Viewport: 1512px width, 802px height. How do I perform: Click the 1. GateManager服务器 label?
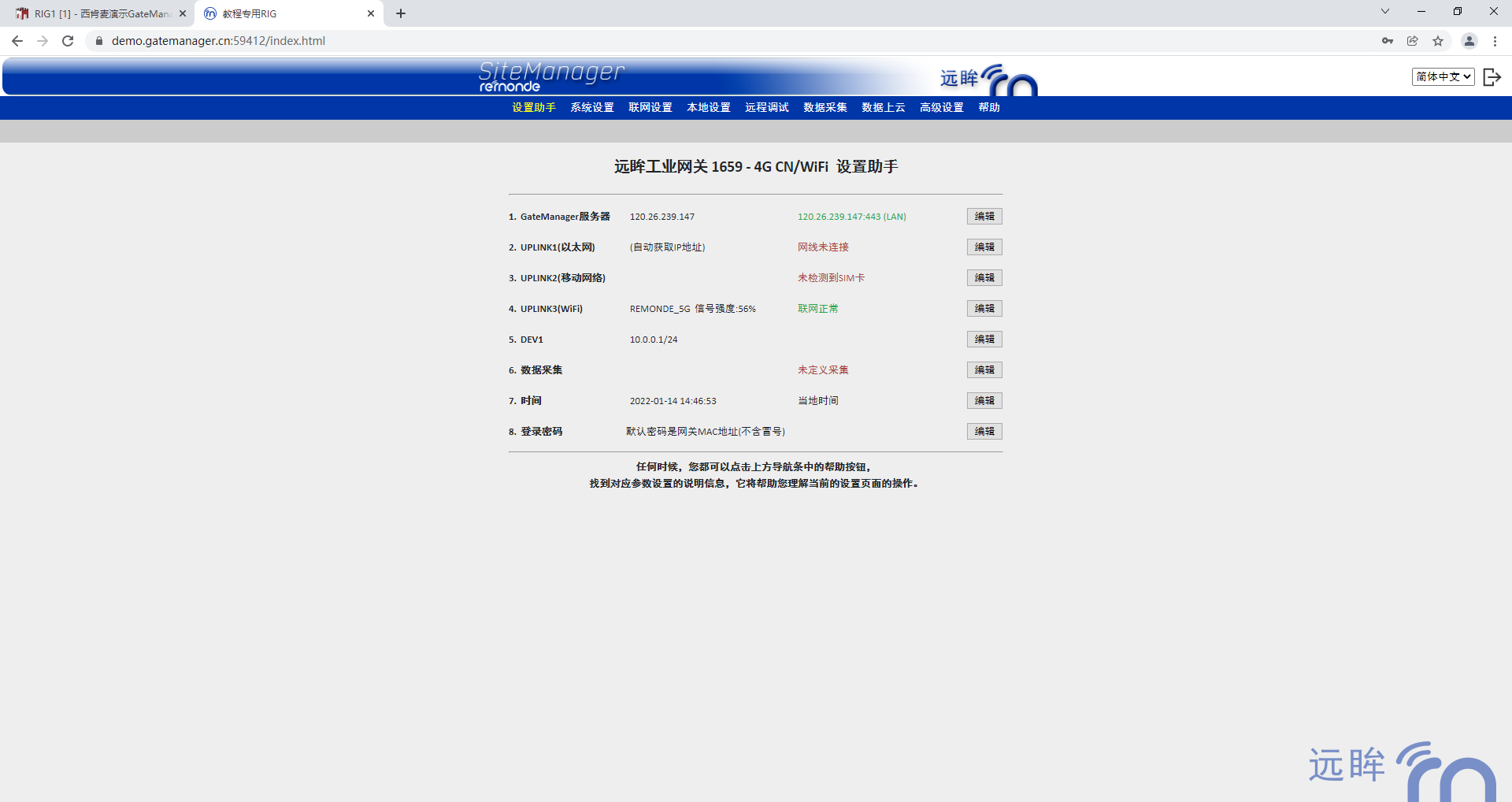click(x=559, y=217)
